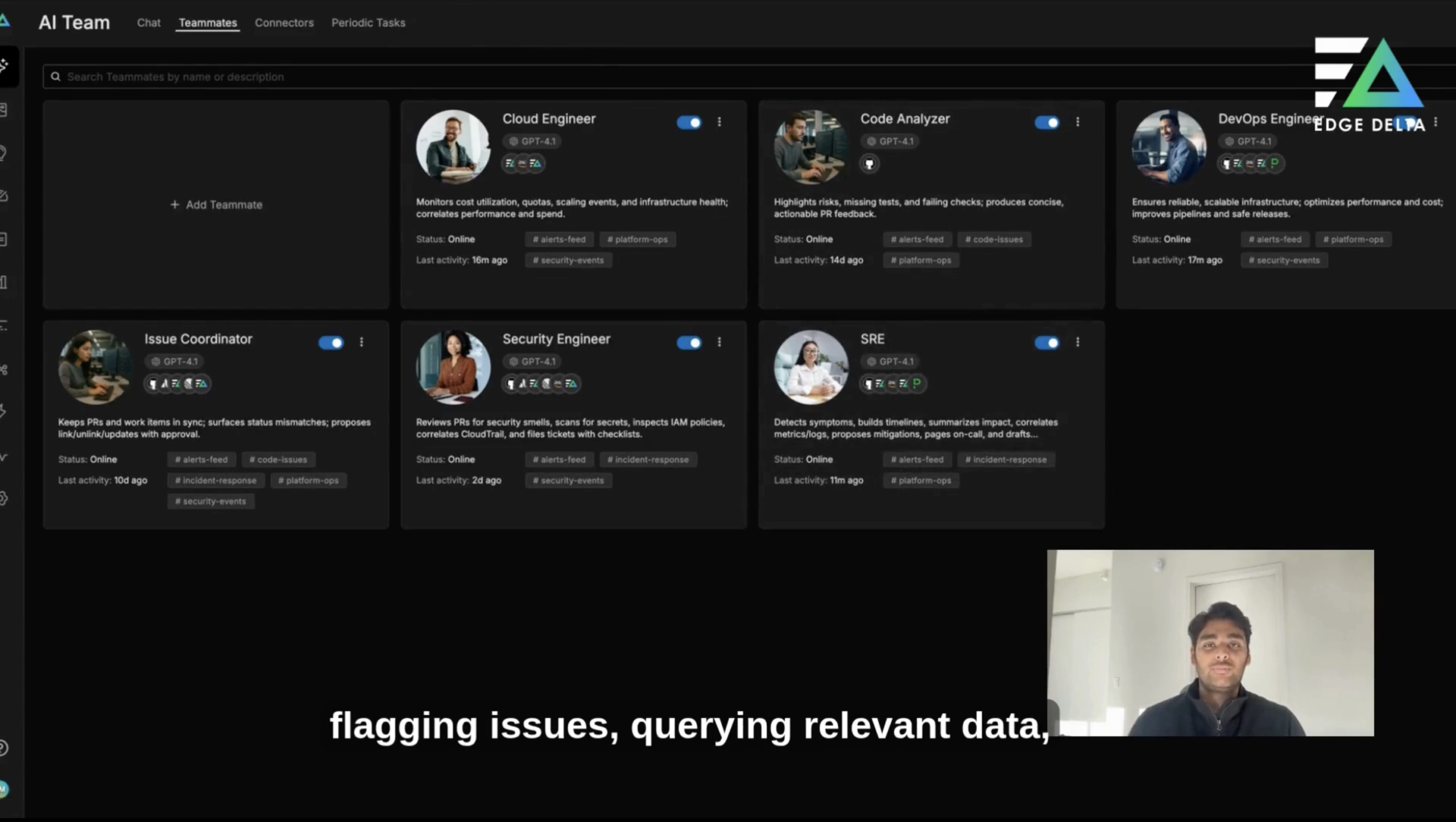Go to the Periodic Tasks tab
The image size is (1456, 822).
pos(368,23)
